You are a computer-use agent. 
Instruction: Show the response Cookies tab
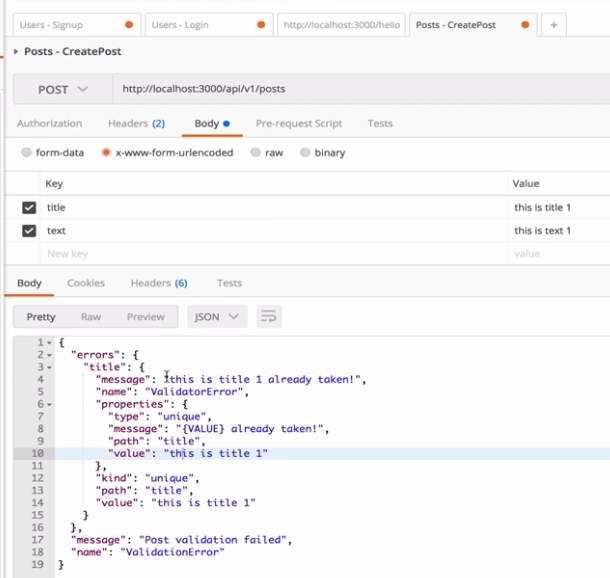(x=86, y=283)
